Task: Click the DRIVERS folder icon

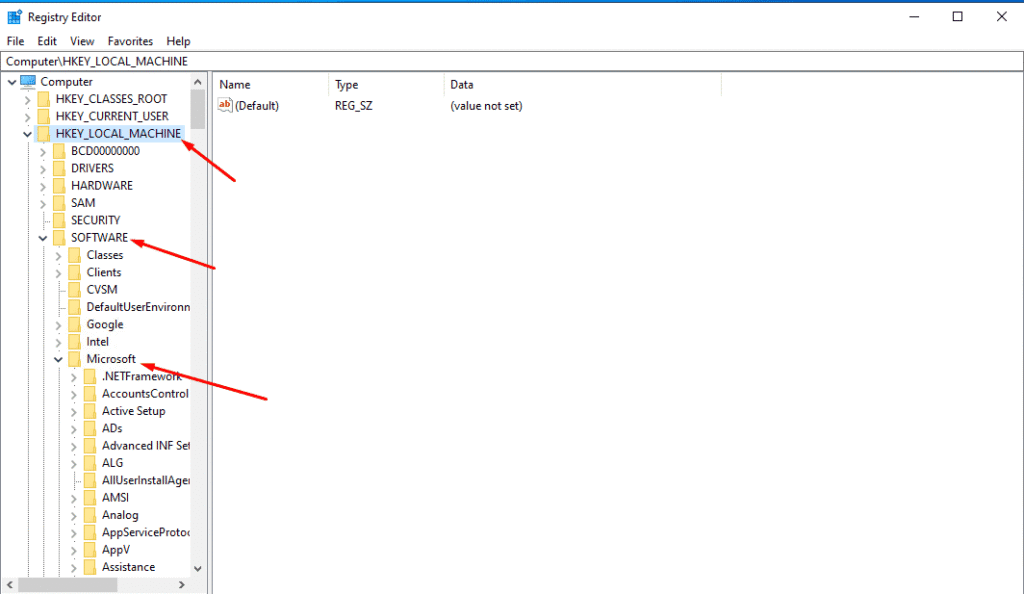Action: pos(59,168)
